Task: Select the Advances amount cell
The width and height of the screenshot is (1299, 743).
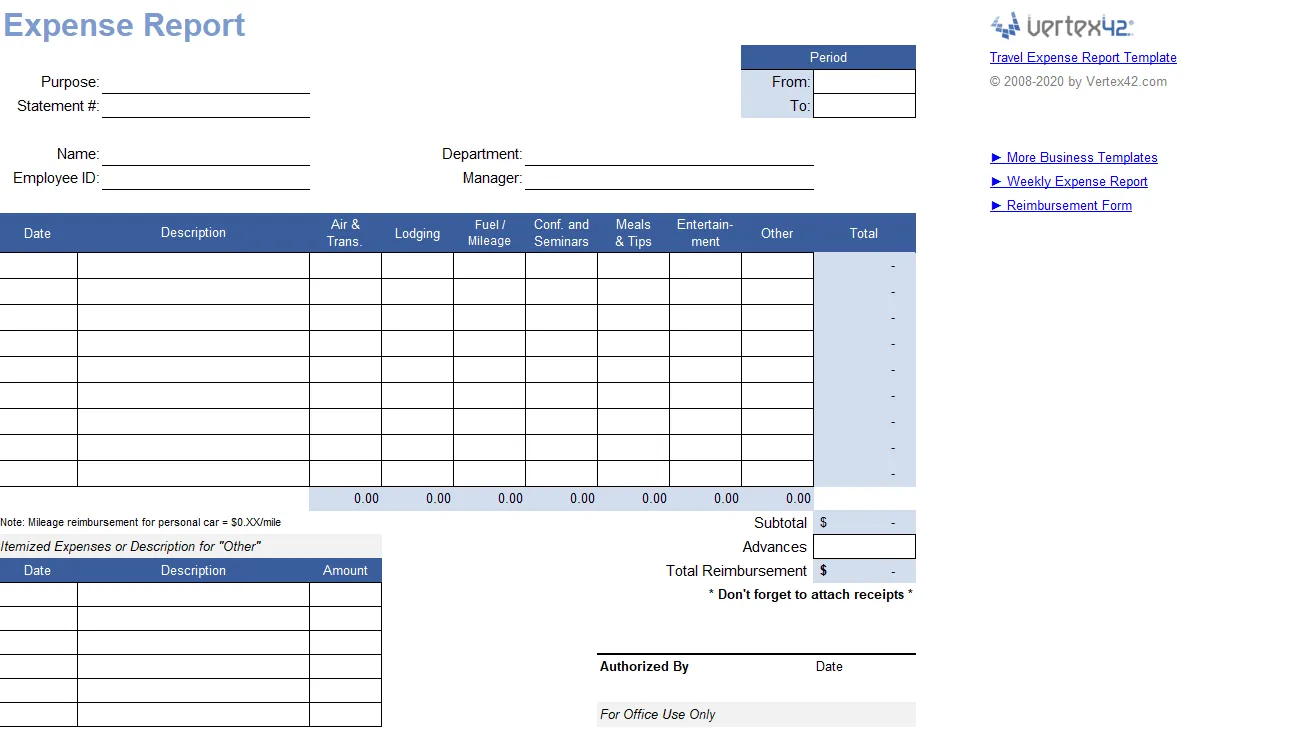Action: click(864, 546)
